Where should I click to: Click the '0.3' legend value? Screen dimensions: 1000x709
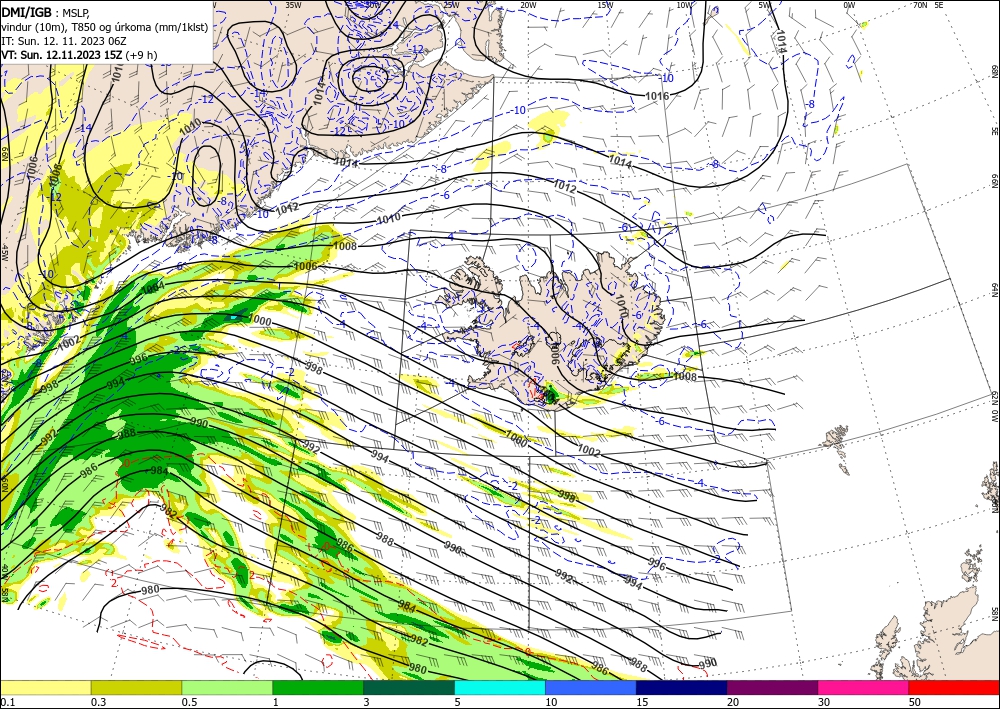point(98,702)
